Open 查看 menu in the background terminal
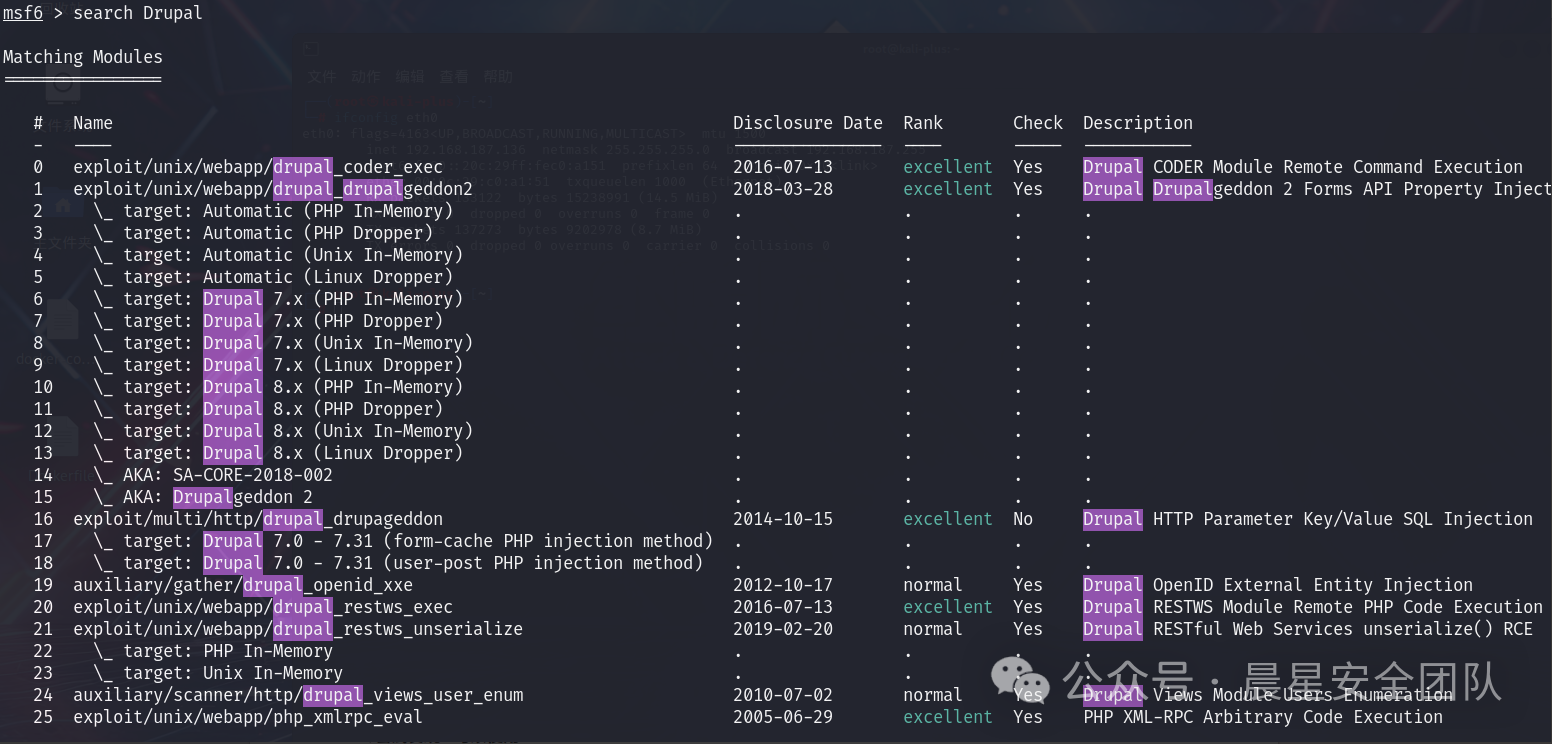 tap(454, 77)
